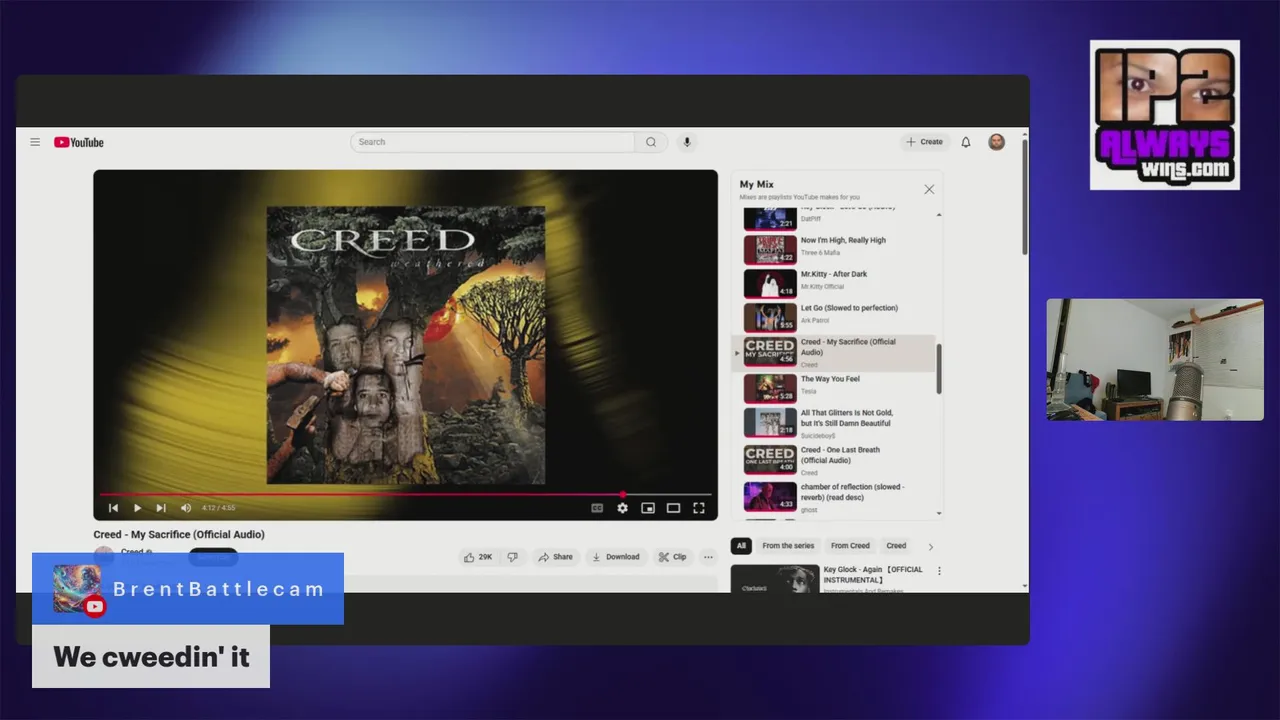Select the All filter chip

point(741,546)
